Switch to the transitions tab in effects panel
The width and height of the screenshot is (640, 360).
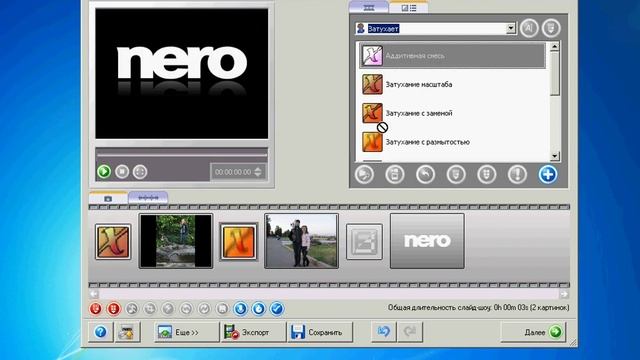[369, 8]
